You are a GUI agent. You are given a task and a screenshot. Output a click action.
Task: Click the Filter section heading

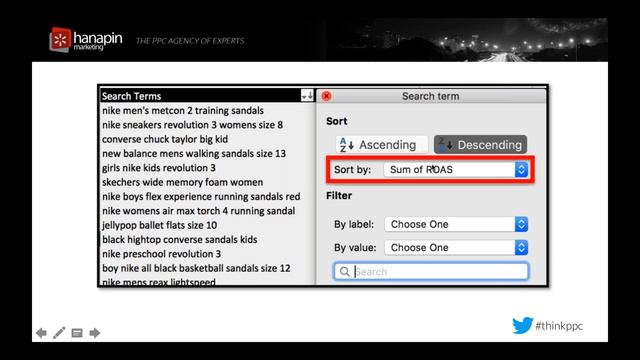339,196
